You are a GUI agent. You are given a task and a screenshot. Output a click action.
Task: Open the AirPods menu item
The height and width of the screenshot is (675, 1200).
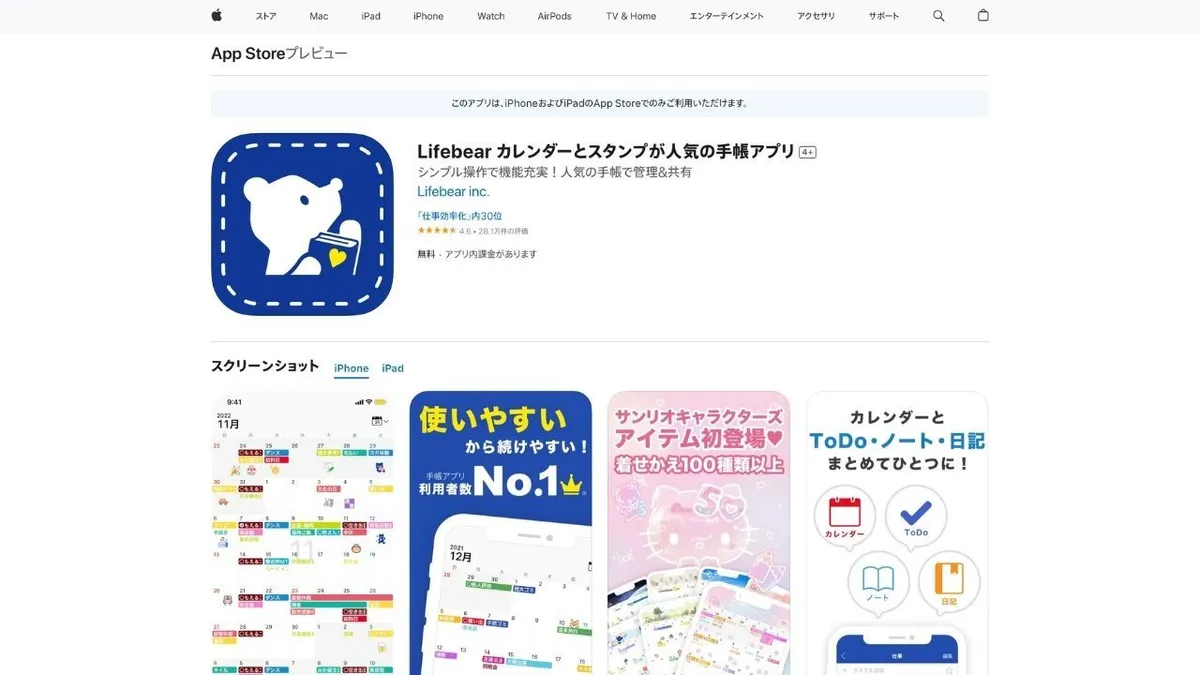555,16
